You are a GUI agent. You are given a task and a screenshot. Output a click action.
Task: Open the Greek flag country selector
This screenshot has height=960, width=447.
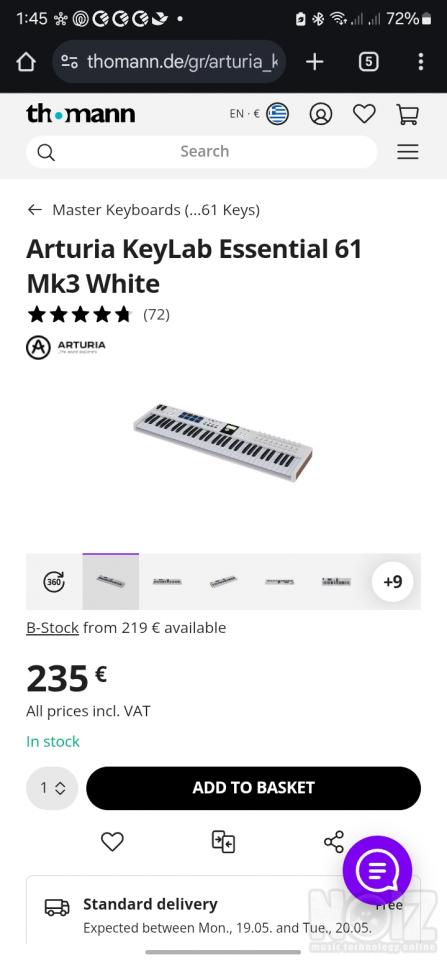coord(277,114)
